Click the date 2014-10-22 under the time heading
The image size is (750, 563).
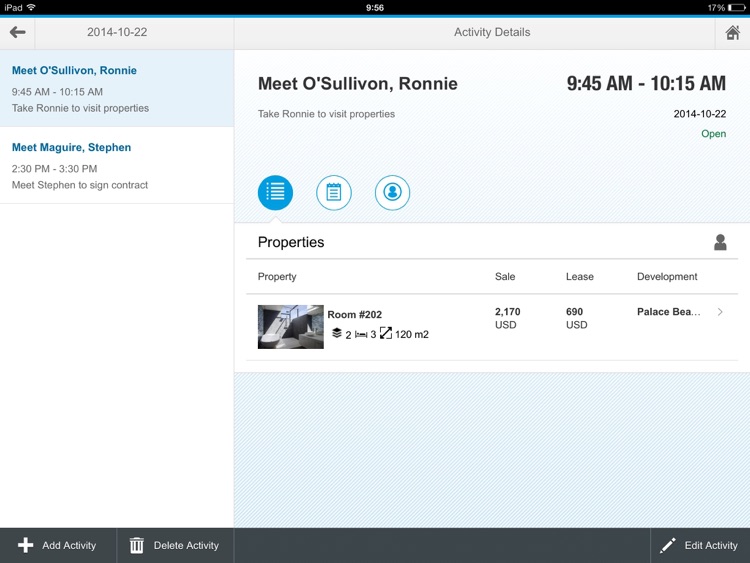click(x=699, y=114)
